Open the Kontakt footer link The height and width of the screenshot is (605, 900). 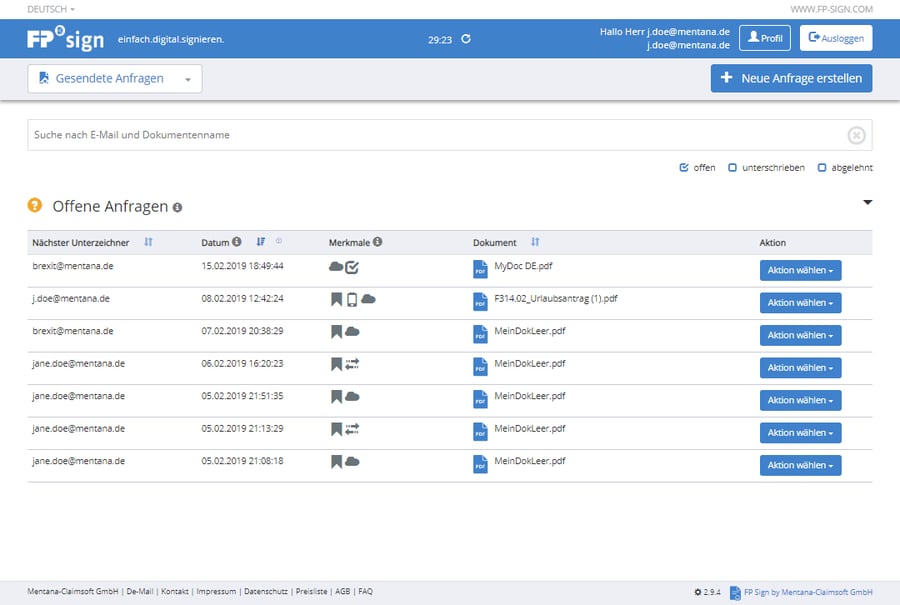coord(175,592)
